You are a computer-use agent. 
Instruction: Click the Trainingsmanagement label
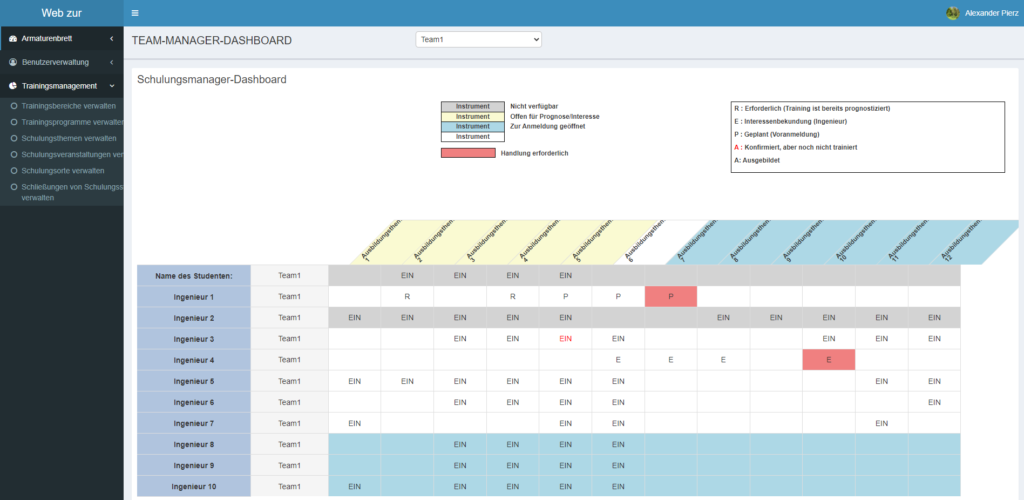point(59,86)
